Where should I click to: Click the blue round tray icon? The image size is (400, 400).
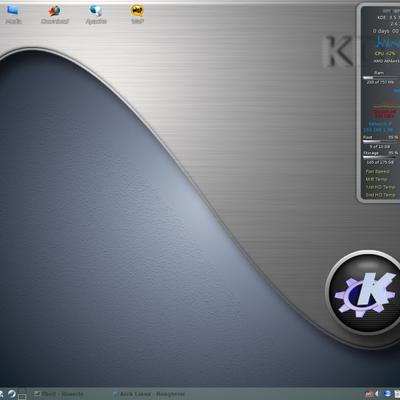388,394
